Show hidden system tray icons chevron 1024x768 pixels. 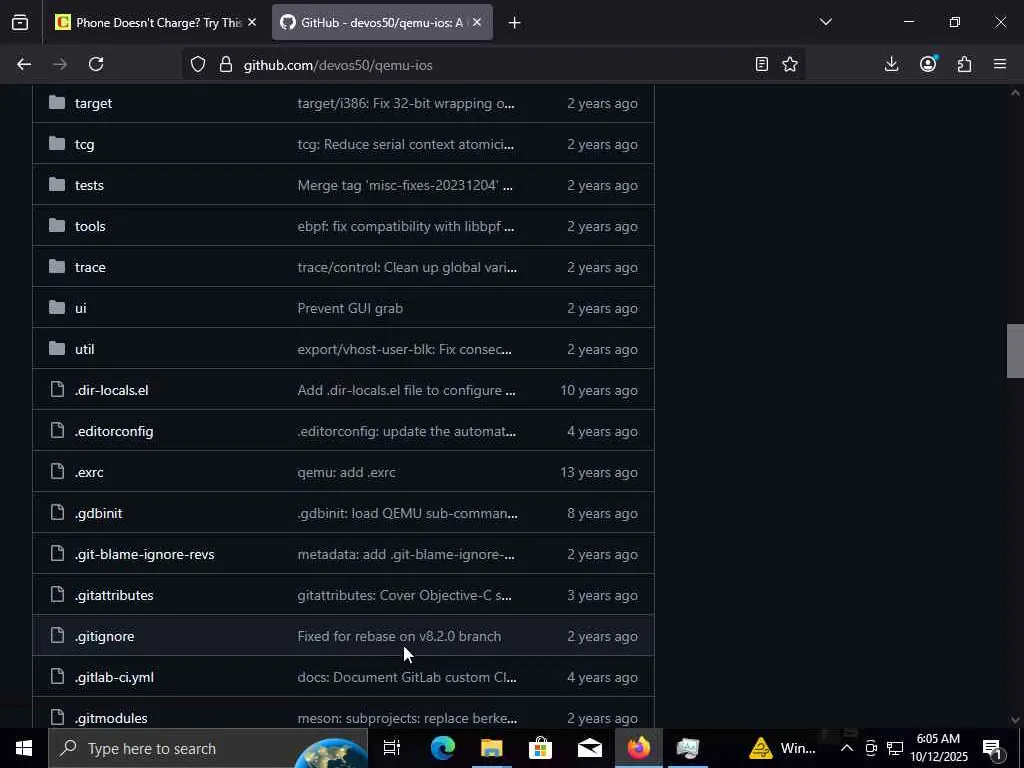[846, 748]
